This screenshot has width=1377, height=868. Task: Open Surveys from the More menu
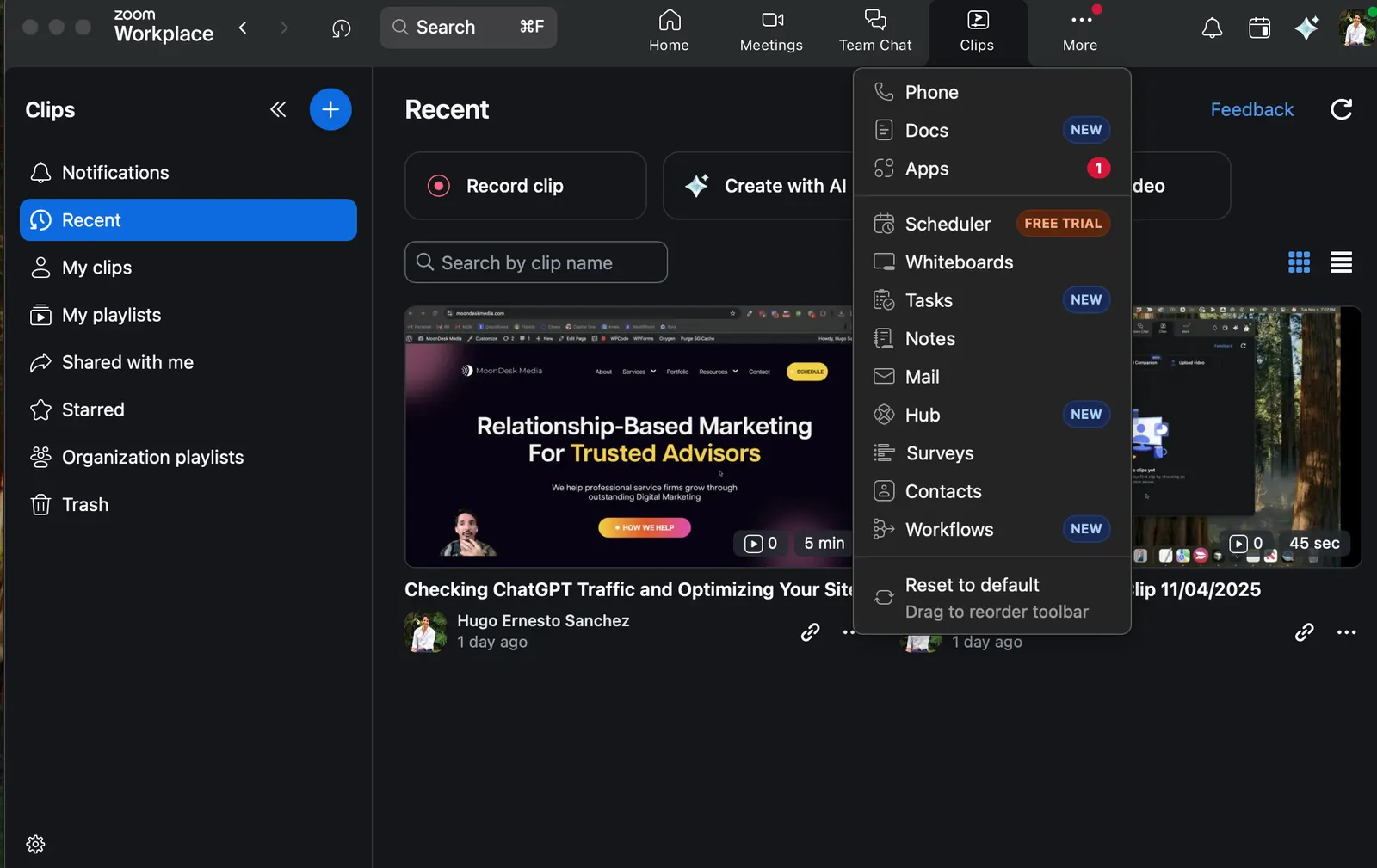pos(991,453)
